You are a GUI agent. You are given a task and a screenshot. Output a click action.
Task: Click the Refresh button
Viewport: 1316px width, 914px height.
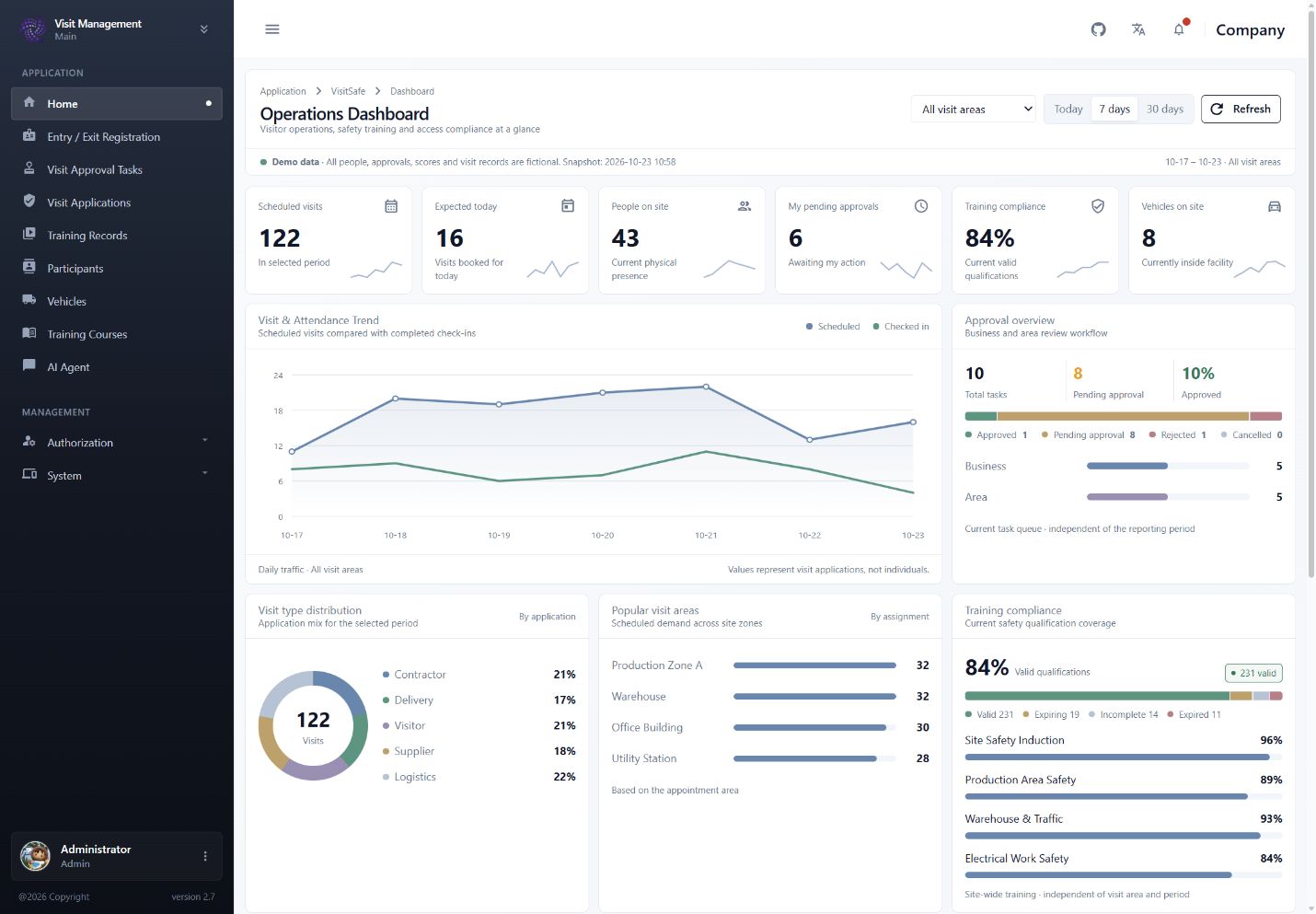click(1241, 109)
